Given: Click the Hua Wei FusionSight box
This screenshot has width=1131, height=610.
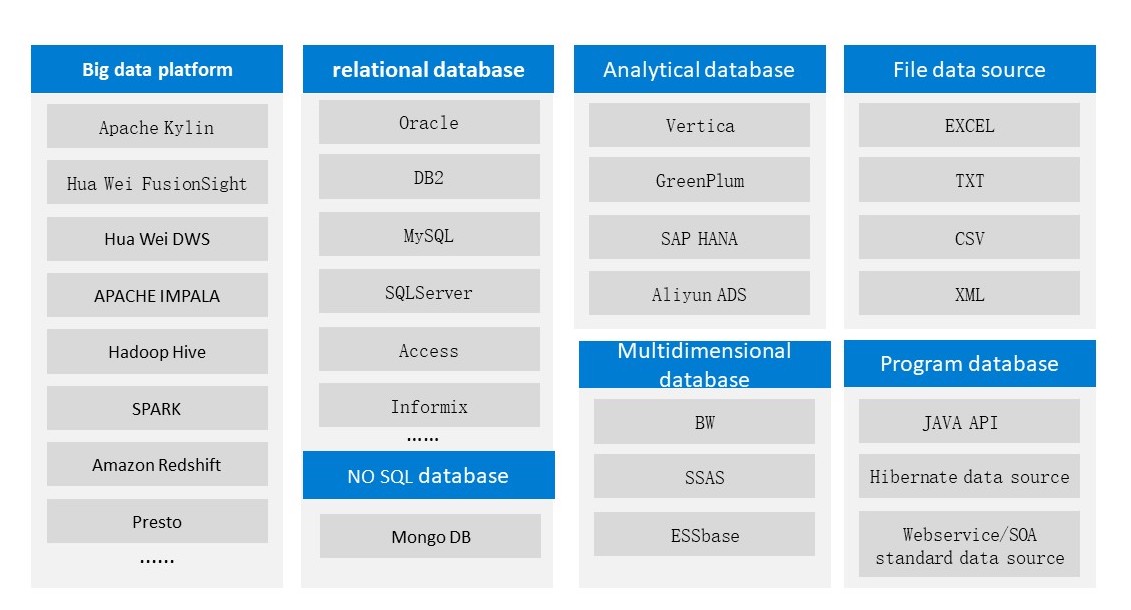Looking at the screenshot, I should coord(157,182).
